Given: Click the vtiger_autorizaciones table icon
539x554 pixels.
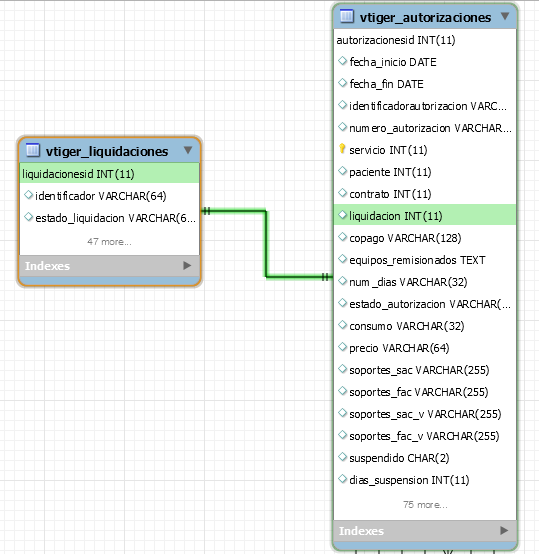Looking at the screenshot, I should point(346,16).
